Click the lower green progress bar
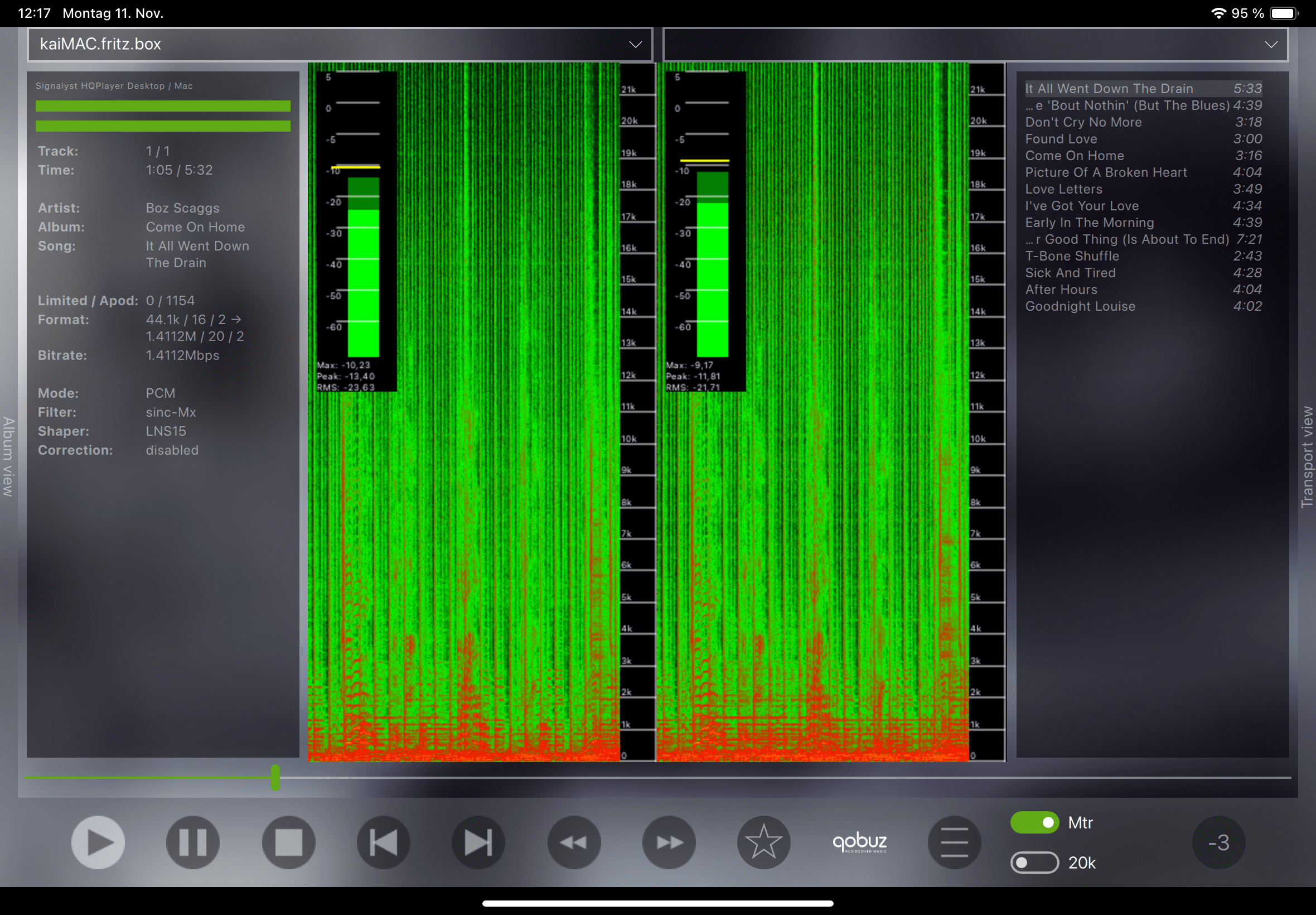The height and width of the screenshot is (915, 1316). tap(163, 126)
